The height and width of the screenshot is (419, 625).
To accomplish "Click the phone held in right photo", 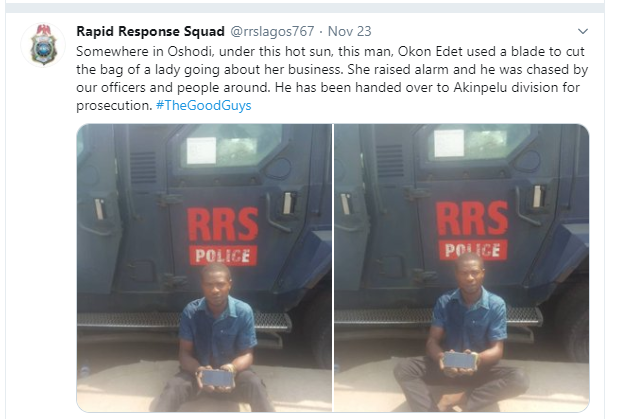I will (460, 359).
